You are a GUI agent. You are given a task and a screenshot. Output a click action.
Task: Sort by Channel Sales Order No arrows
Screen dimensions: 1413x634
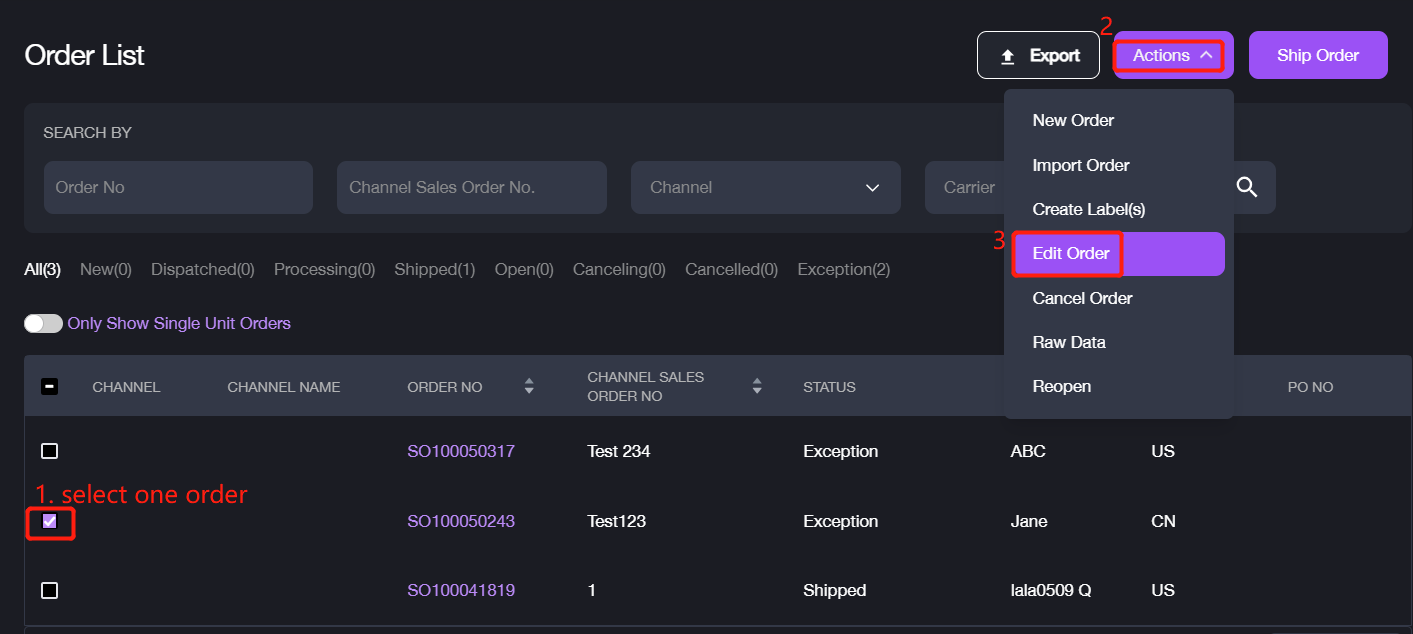tap(757, 386)
